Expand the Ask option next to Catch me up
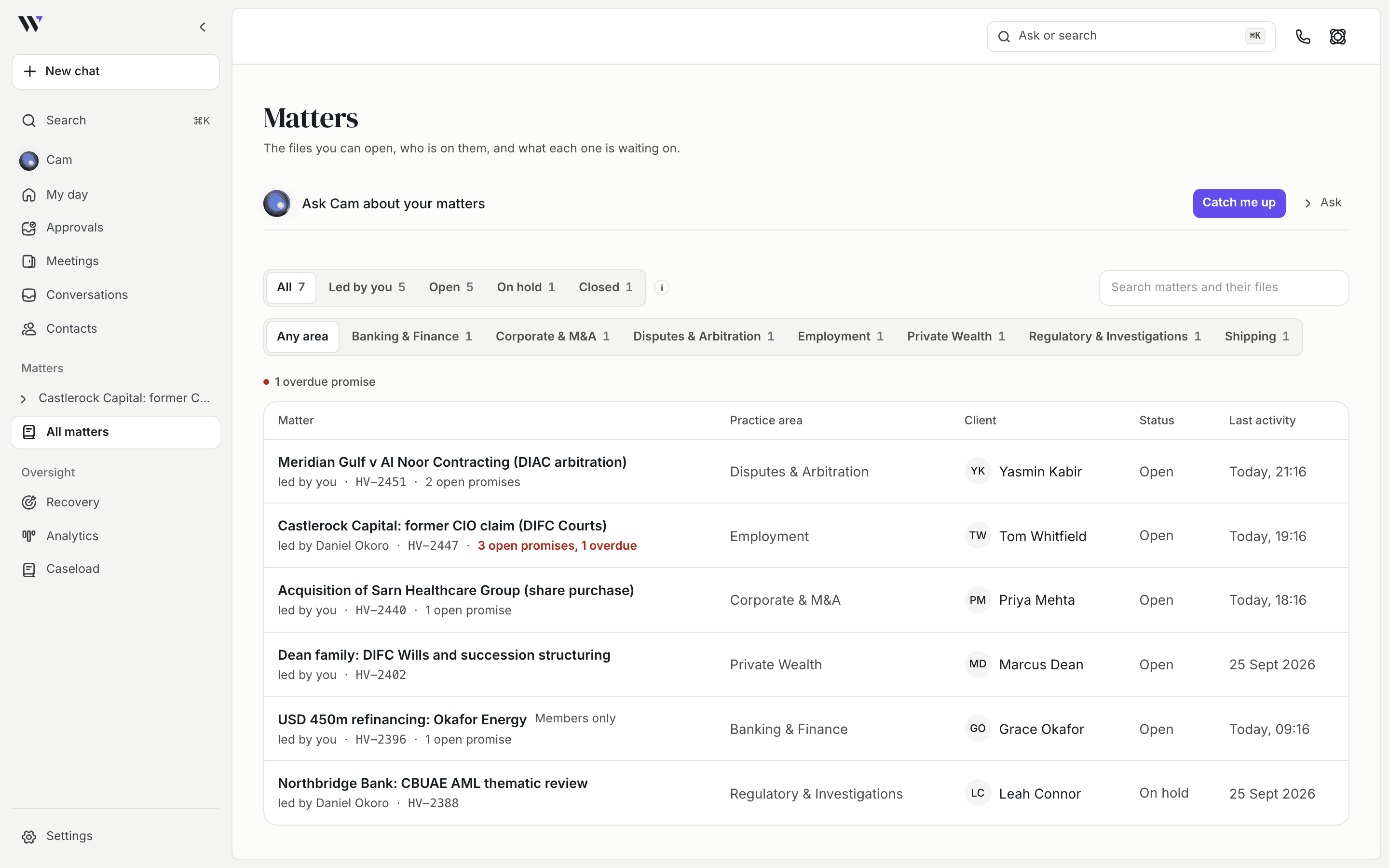The width and height of the screenshot is (1389, 868). tap(1323, 203)
